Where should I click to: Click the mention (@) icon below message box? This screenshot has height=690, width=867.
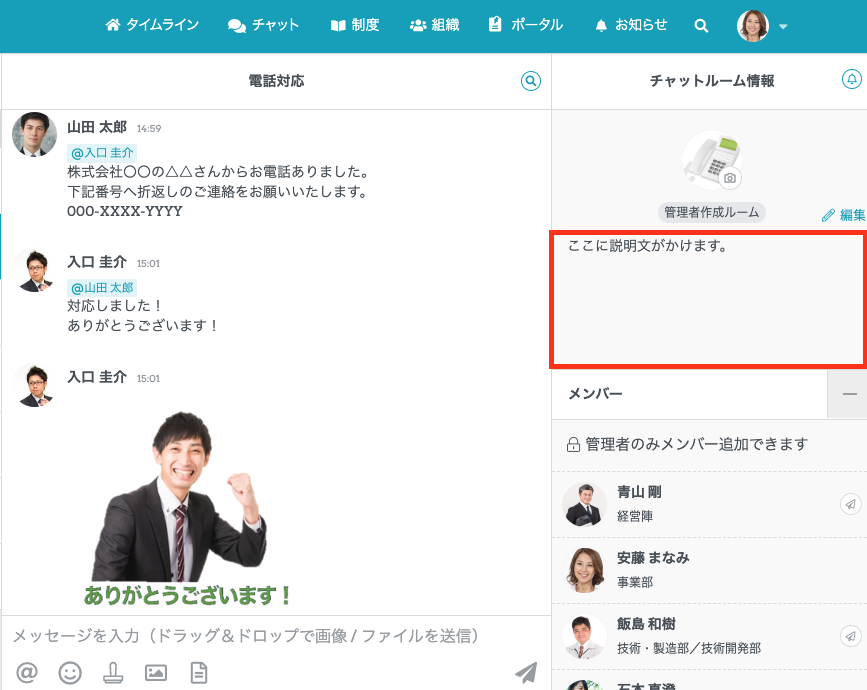[27, 673]
